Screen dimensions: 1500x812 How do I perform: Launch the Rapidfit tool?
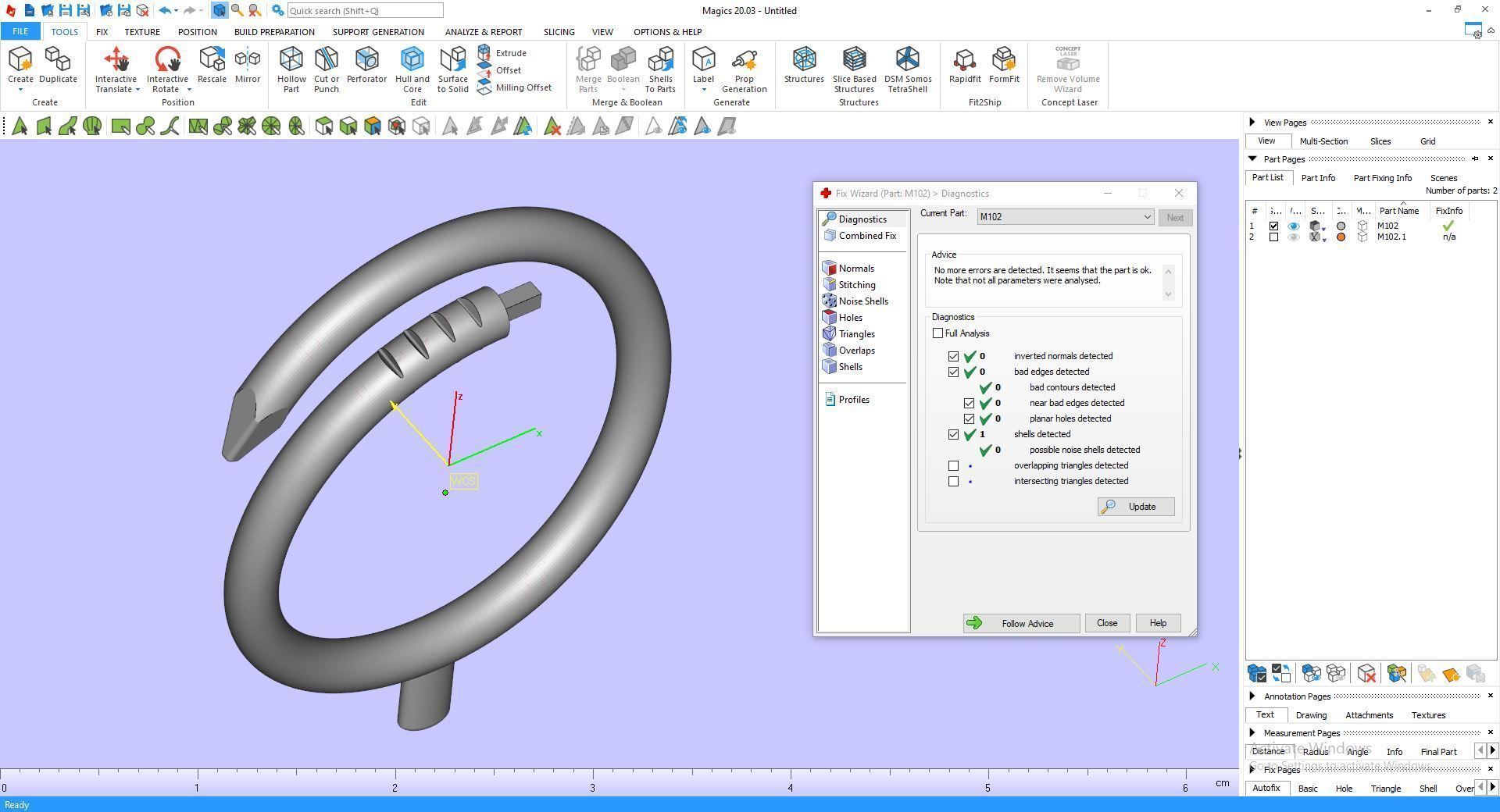tap(965, 65)
